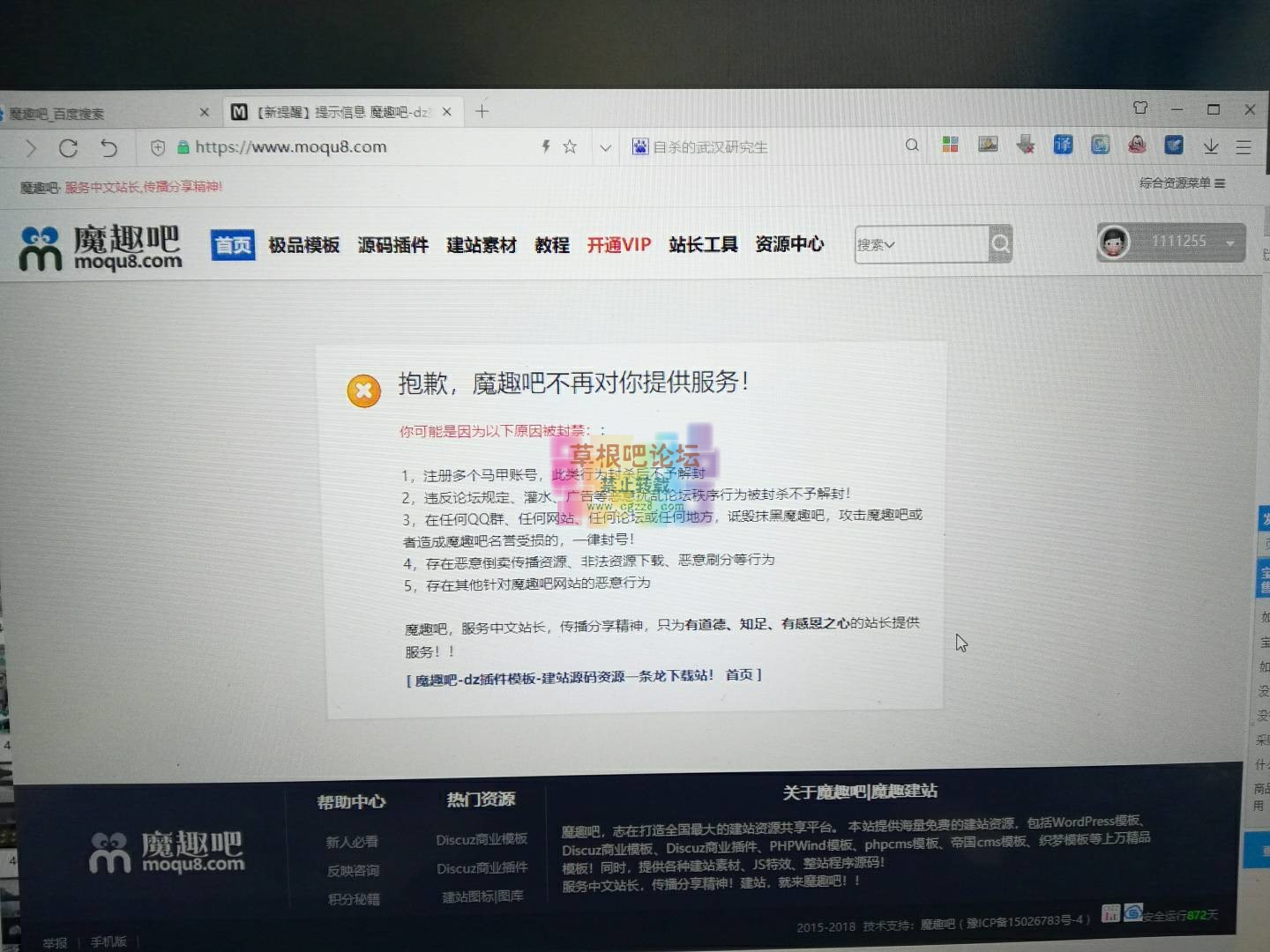Viewport: 1270px width, 952px height.
Task: Click the 手机版 link at page bottom
Action: click(108, 941)
